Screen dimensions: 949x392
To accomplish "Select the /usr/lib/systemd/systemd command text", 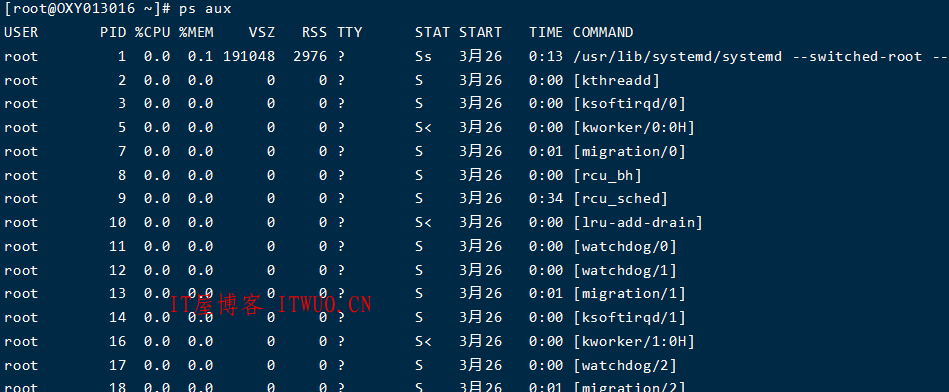I will 677,56.
